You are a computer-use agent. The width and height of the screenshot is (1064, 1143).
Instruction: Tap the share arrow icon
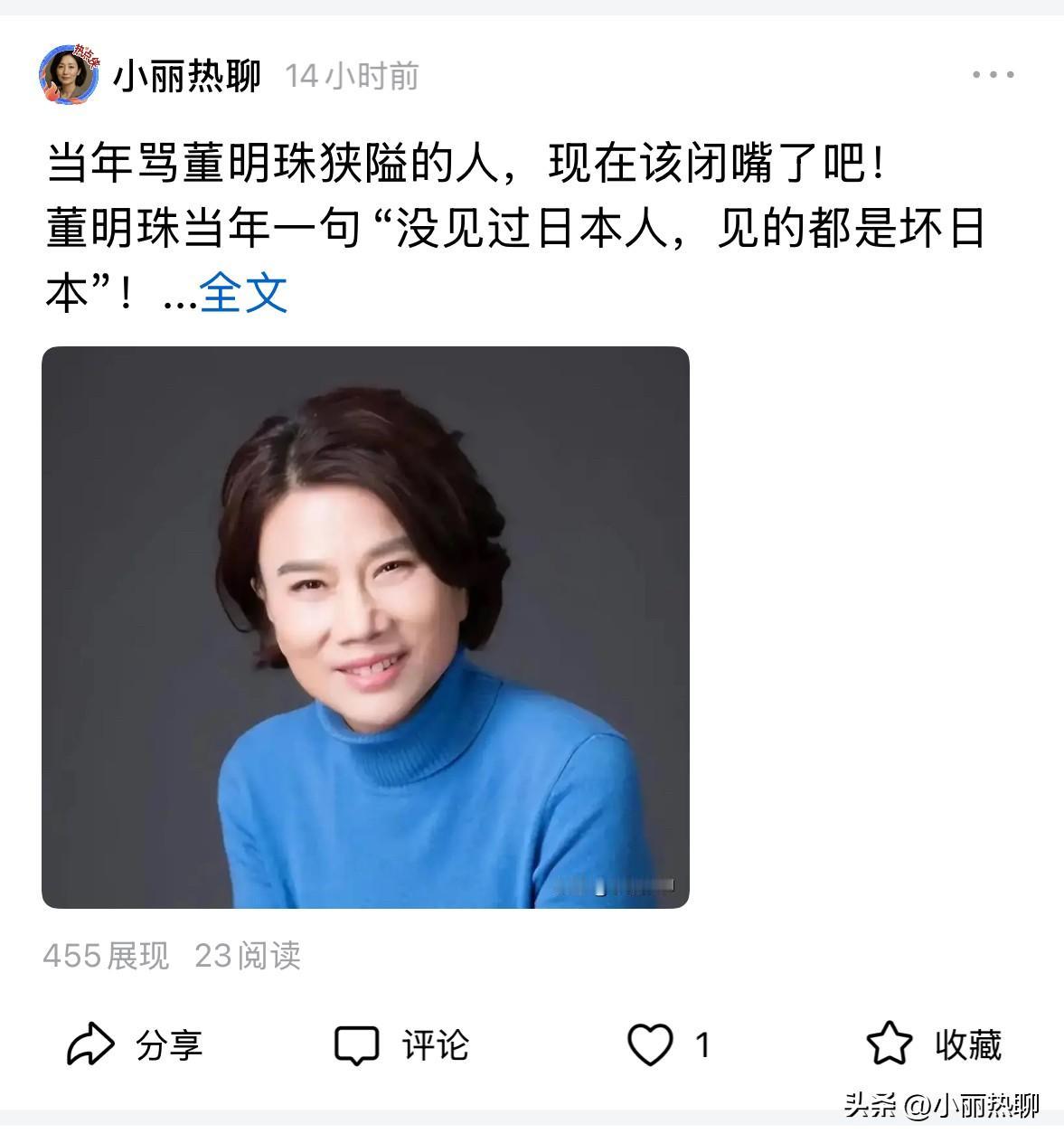[91, 1045]
